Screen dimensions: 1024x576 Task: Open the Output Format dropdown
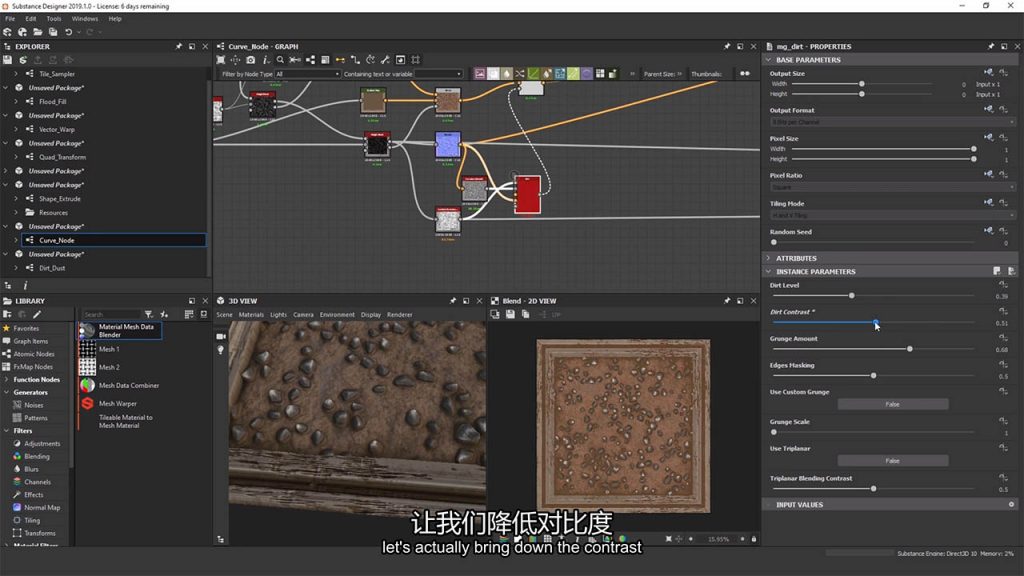892,122
